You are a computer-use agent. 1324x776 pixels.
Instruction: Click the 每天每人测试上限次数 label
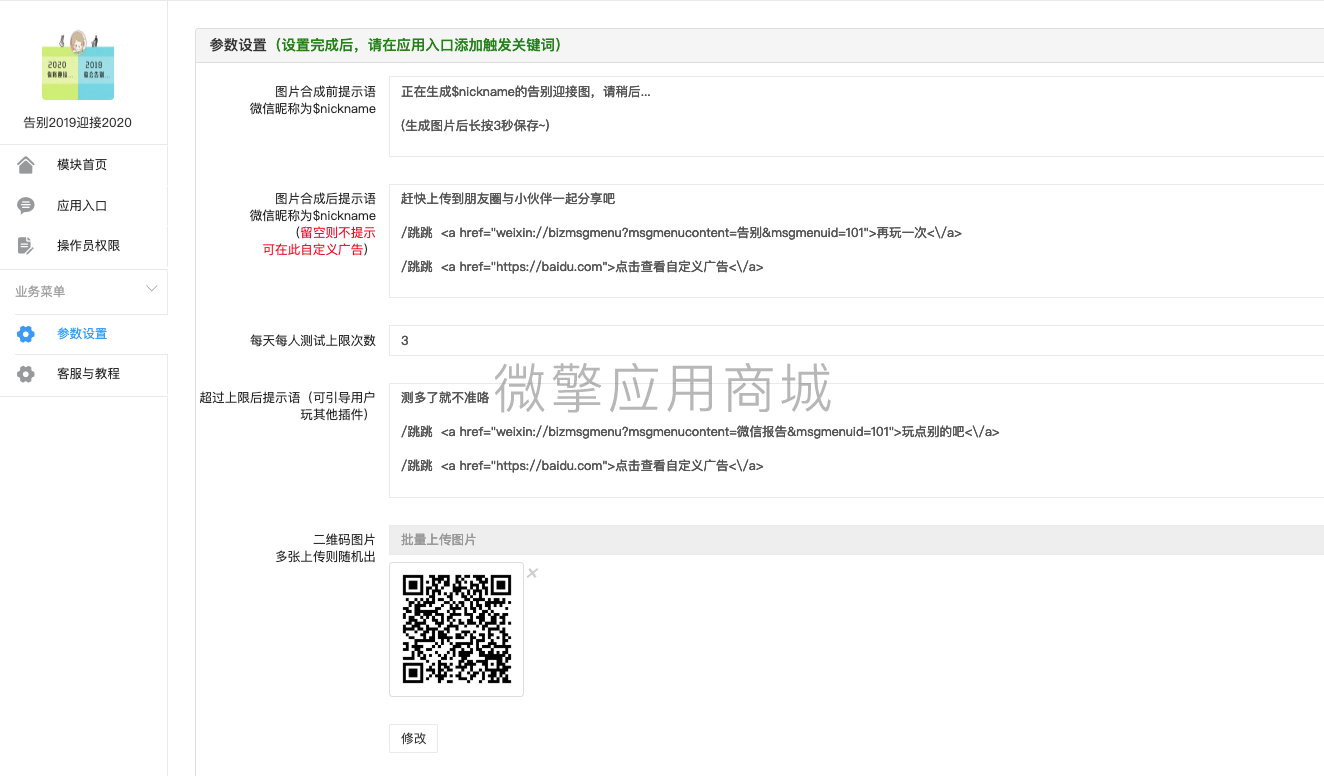point(313,341)
